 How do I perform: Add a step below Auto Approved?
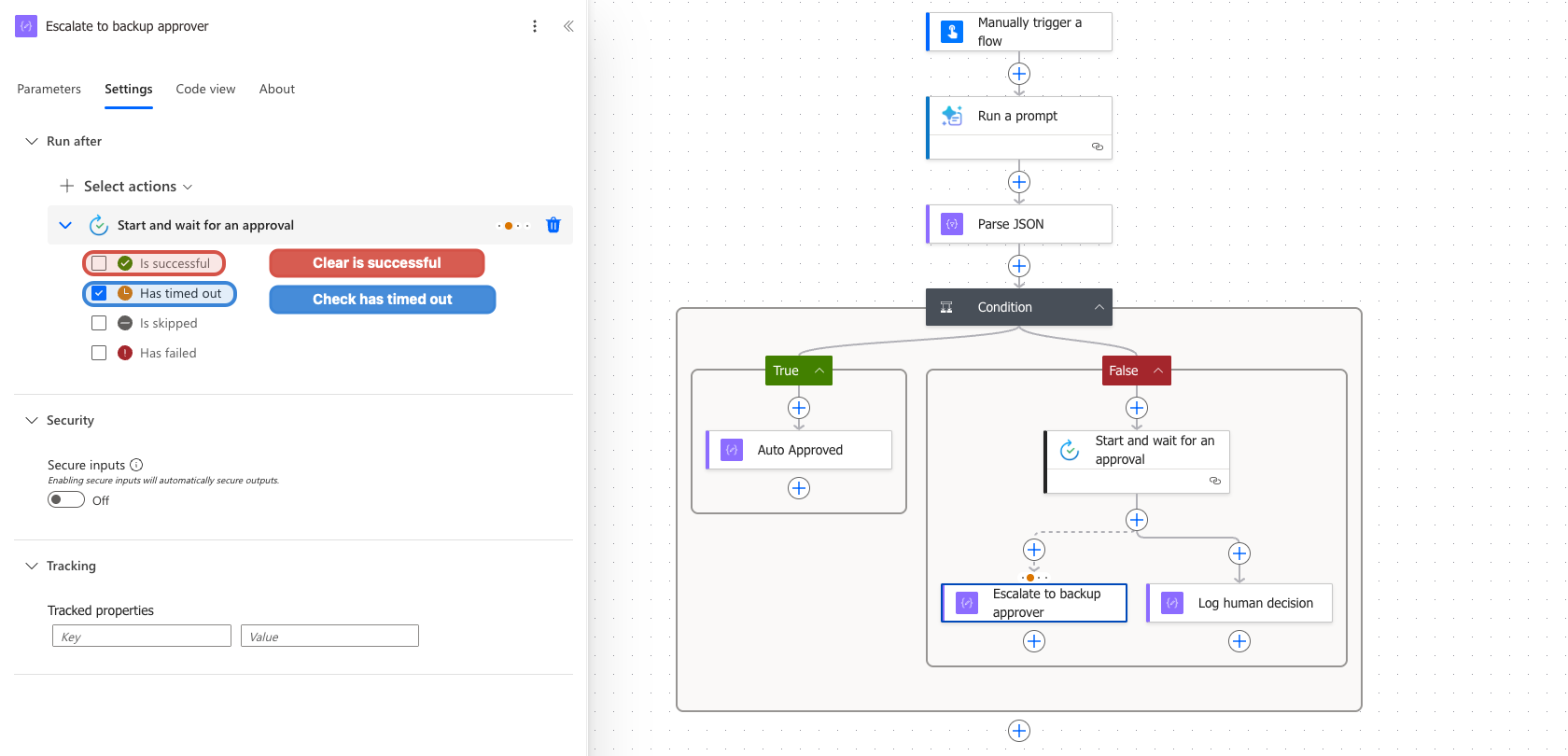799,488
